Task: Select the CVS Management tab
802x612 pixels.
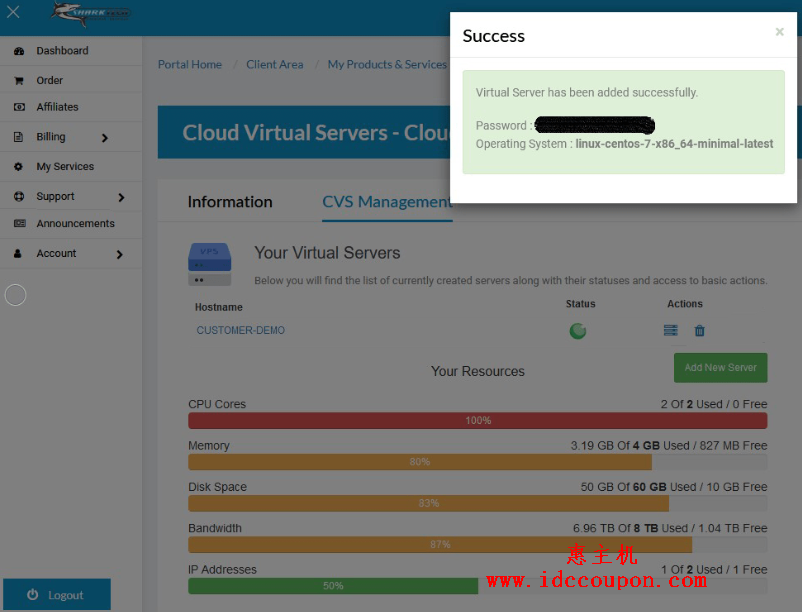Action: tap(386, 202)
